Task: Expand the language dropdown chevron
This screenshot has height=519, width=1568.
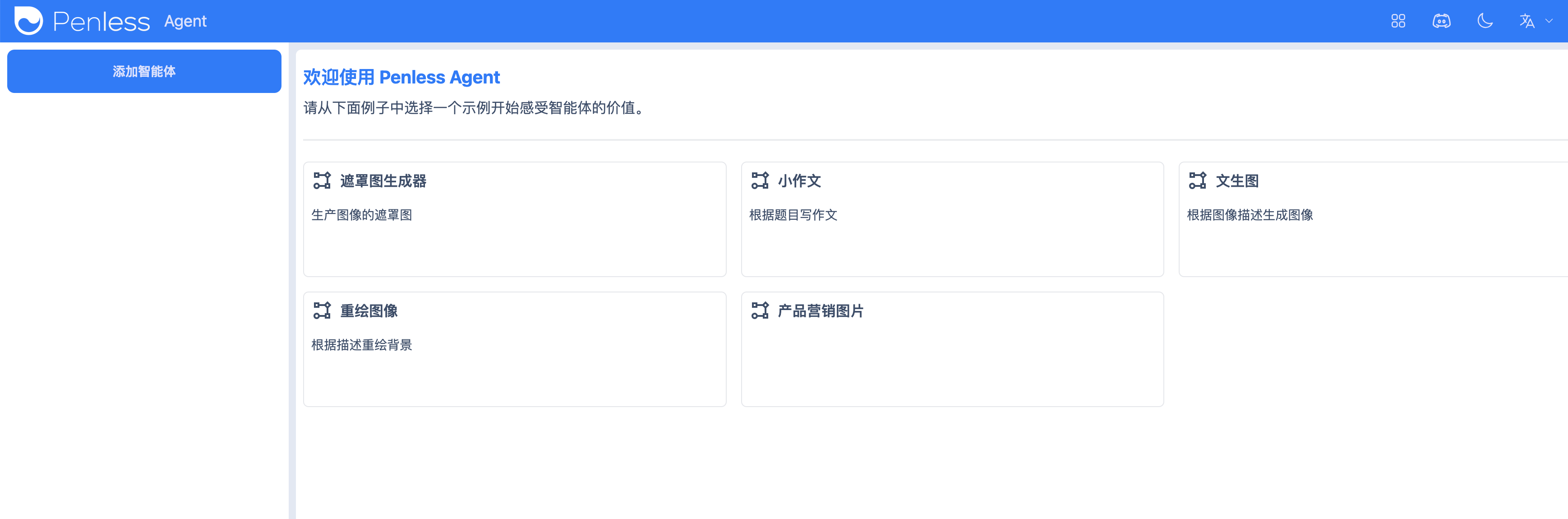Action: (x=1549, y=21)
